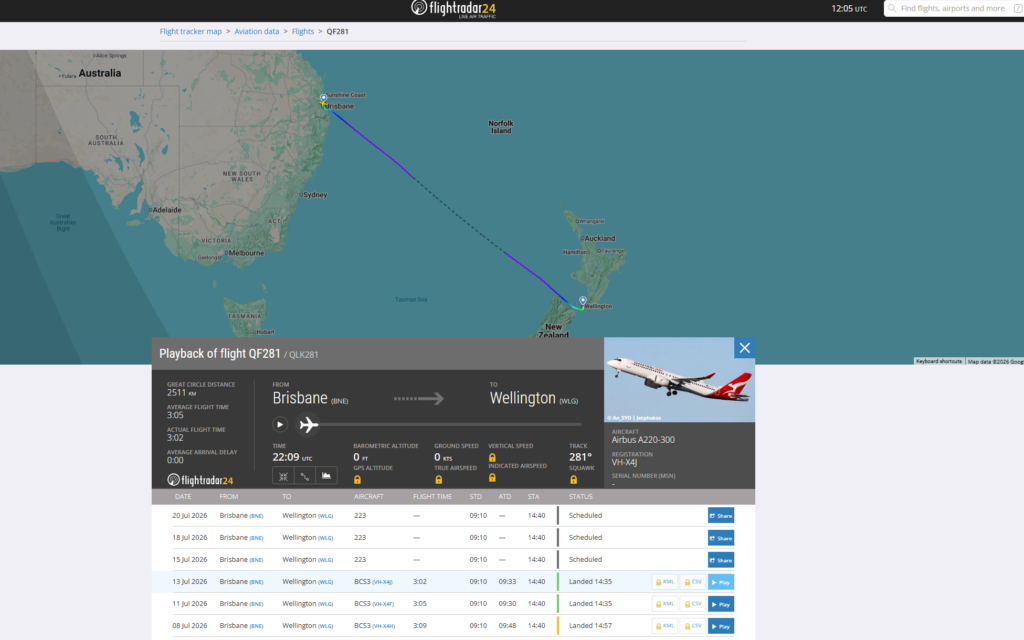Download KML for 11 Jul 2026 flight
The width and height of the screenshot is (1024, 640).
click(x=665, y=604)
